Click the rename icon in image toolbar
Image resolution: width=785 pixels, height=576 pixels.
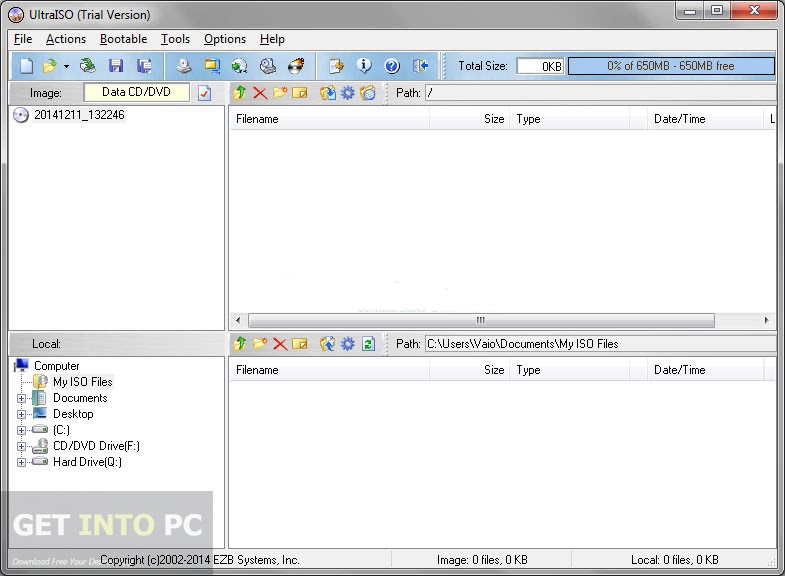coord(300,93)
